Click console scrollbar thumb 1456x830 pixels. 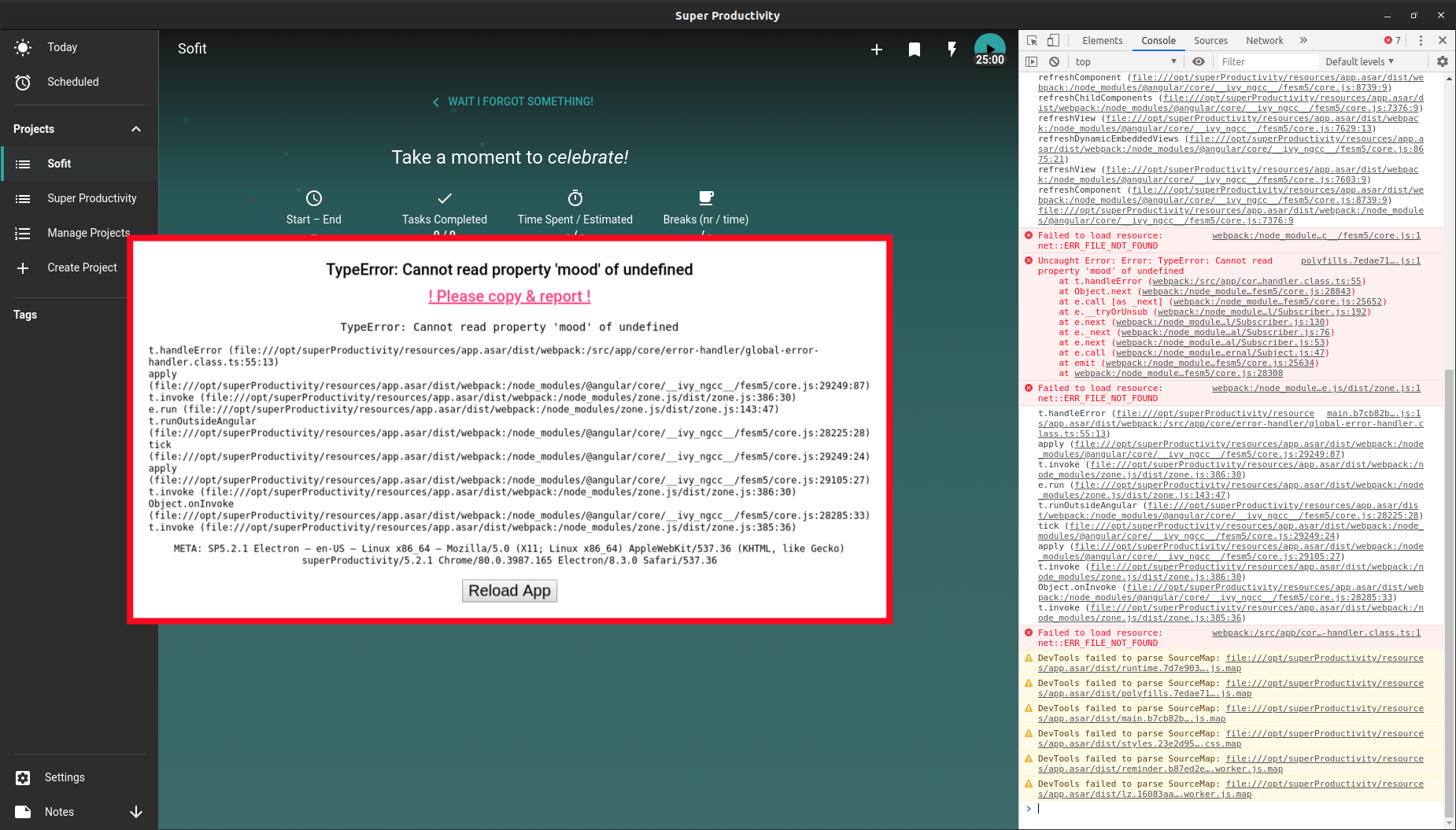pos(1450,594)
